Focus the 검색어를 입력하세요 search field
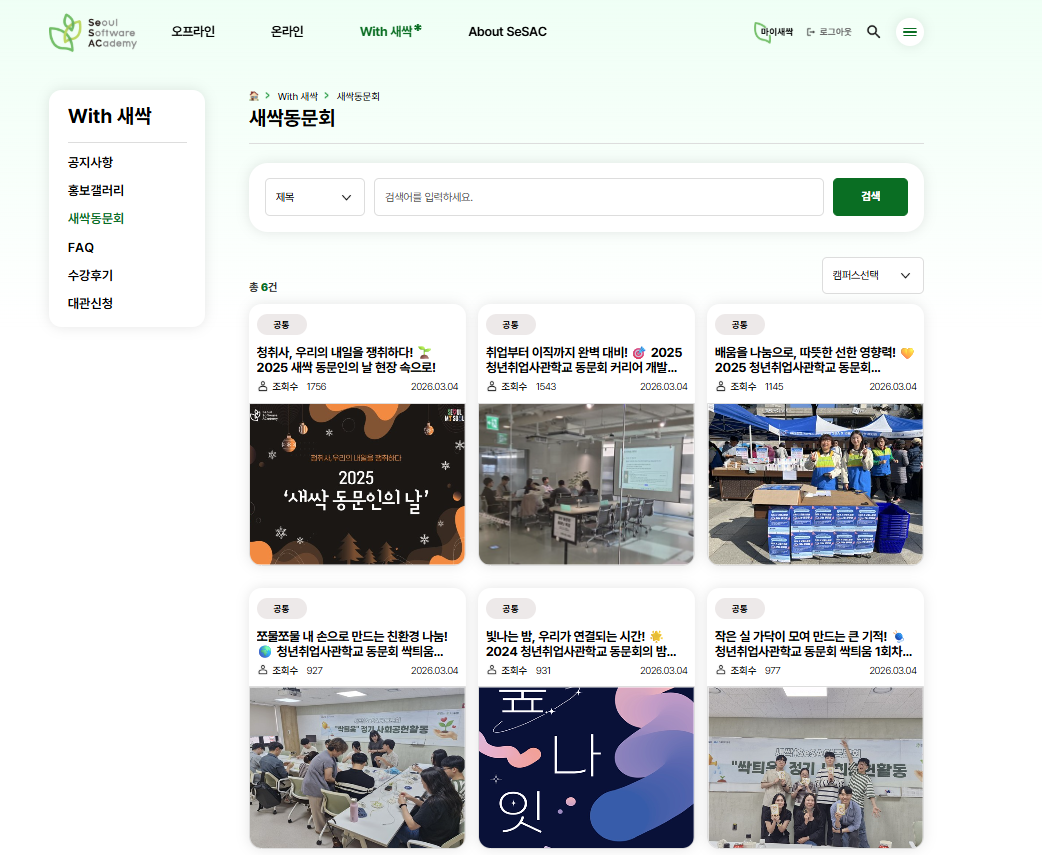This screenshot has width=1042, height=855. pyautogui.click(x=599, y=197)
